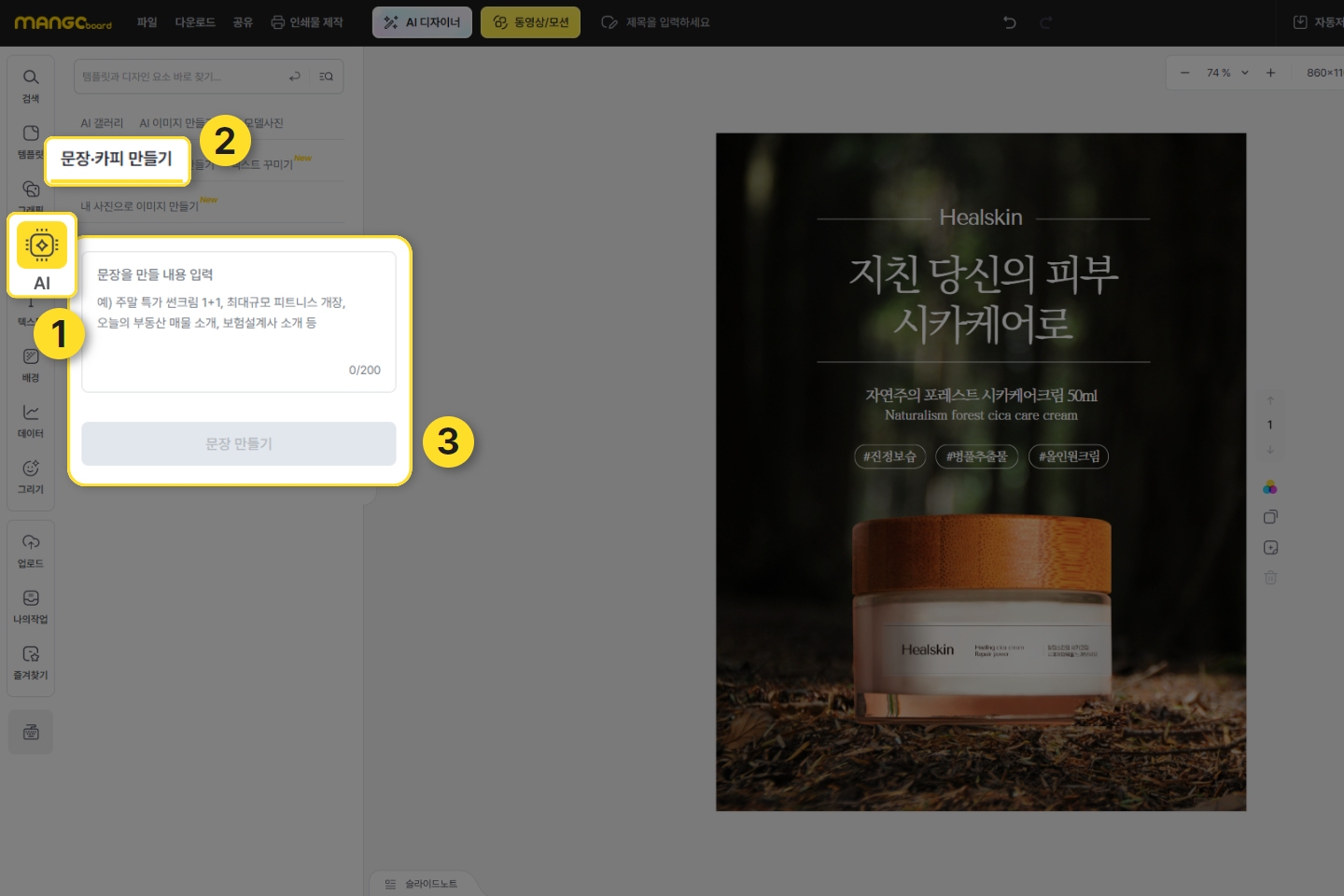
Task: Click the 제목을 입력하세요 title field
Action: point(667,22)
